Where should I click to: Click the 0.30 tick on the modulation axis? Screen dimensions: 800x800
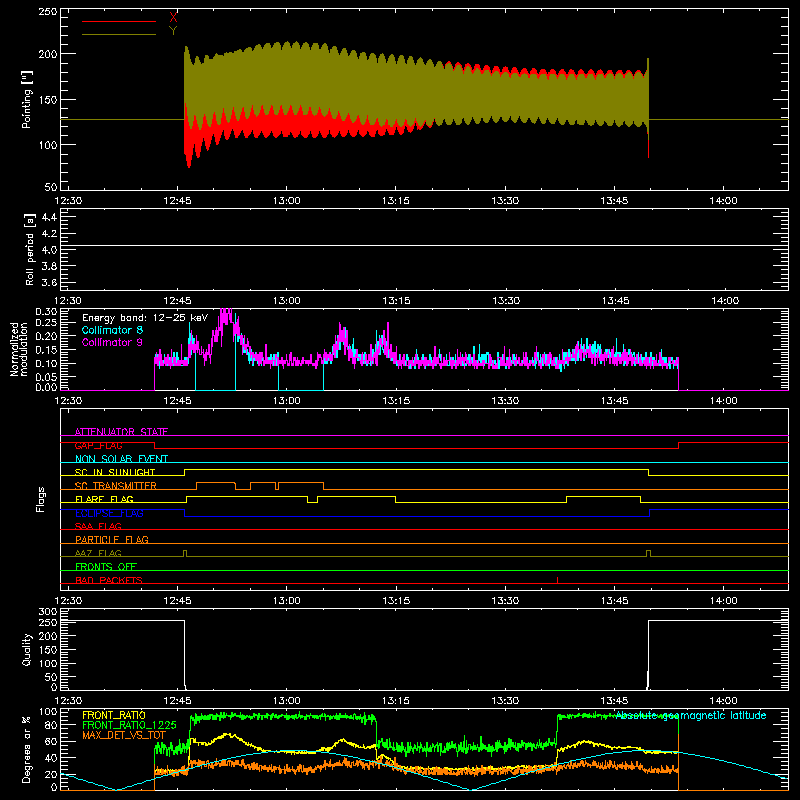click(x=46, y=312)
